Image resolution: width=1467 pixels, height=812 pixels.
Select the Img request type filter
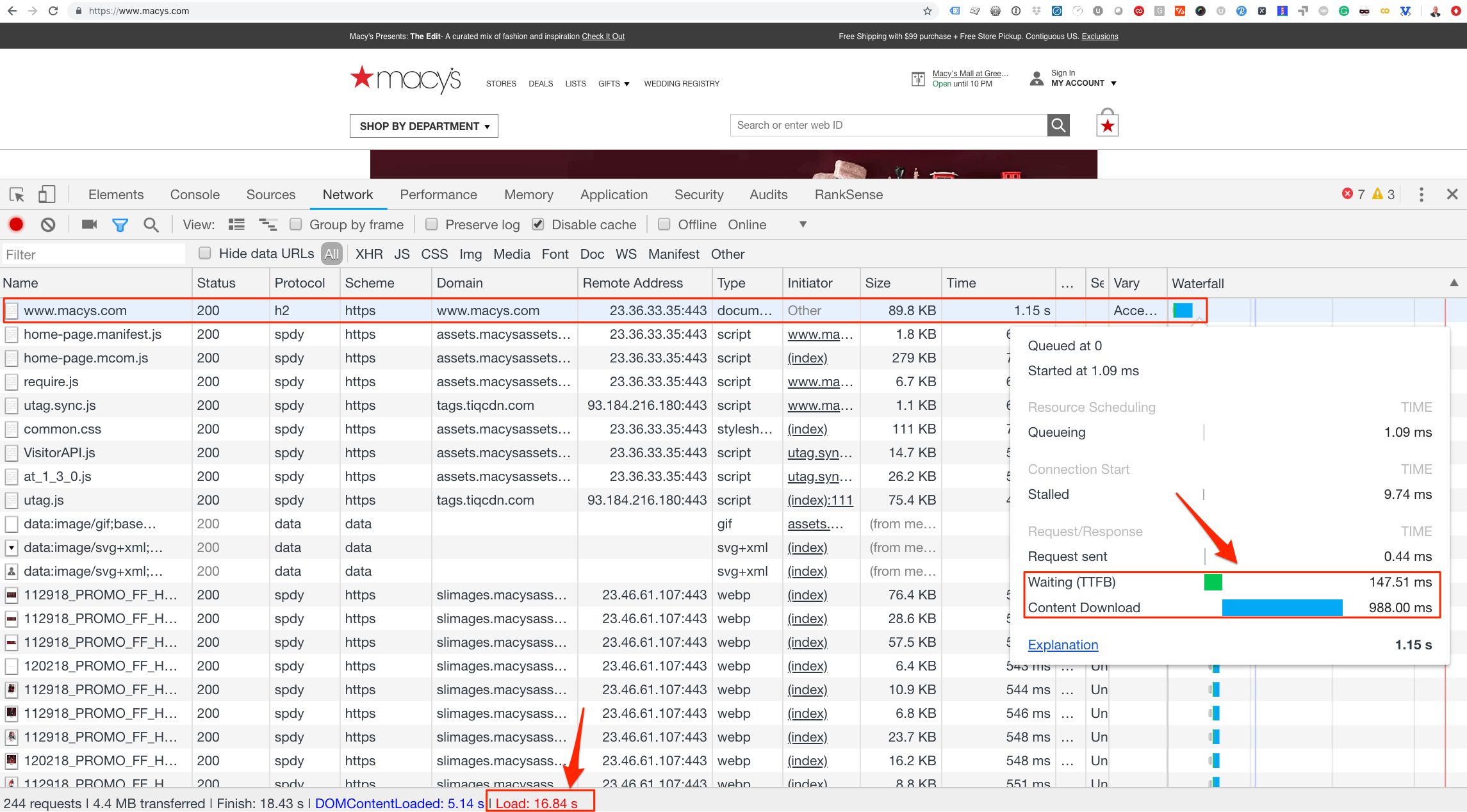471,254
